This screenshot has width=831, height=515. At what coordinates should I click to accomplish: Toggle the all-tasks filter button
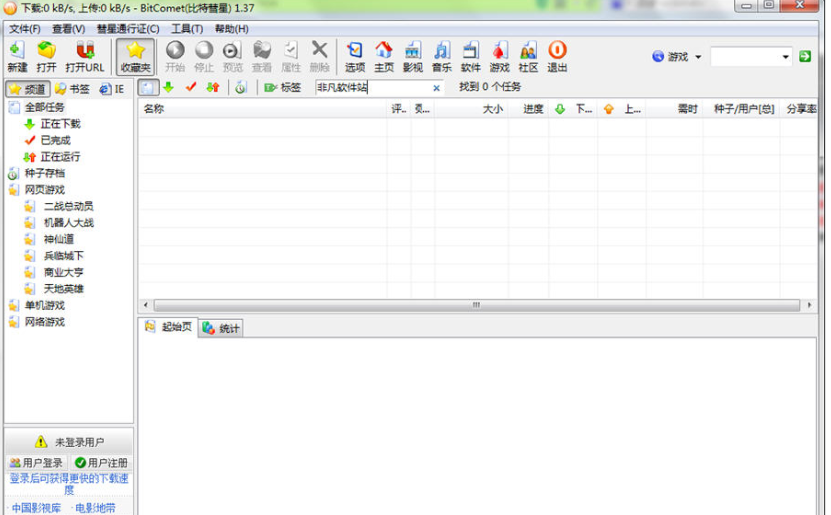(x=148, y=87)
